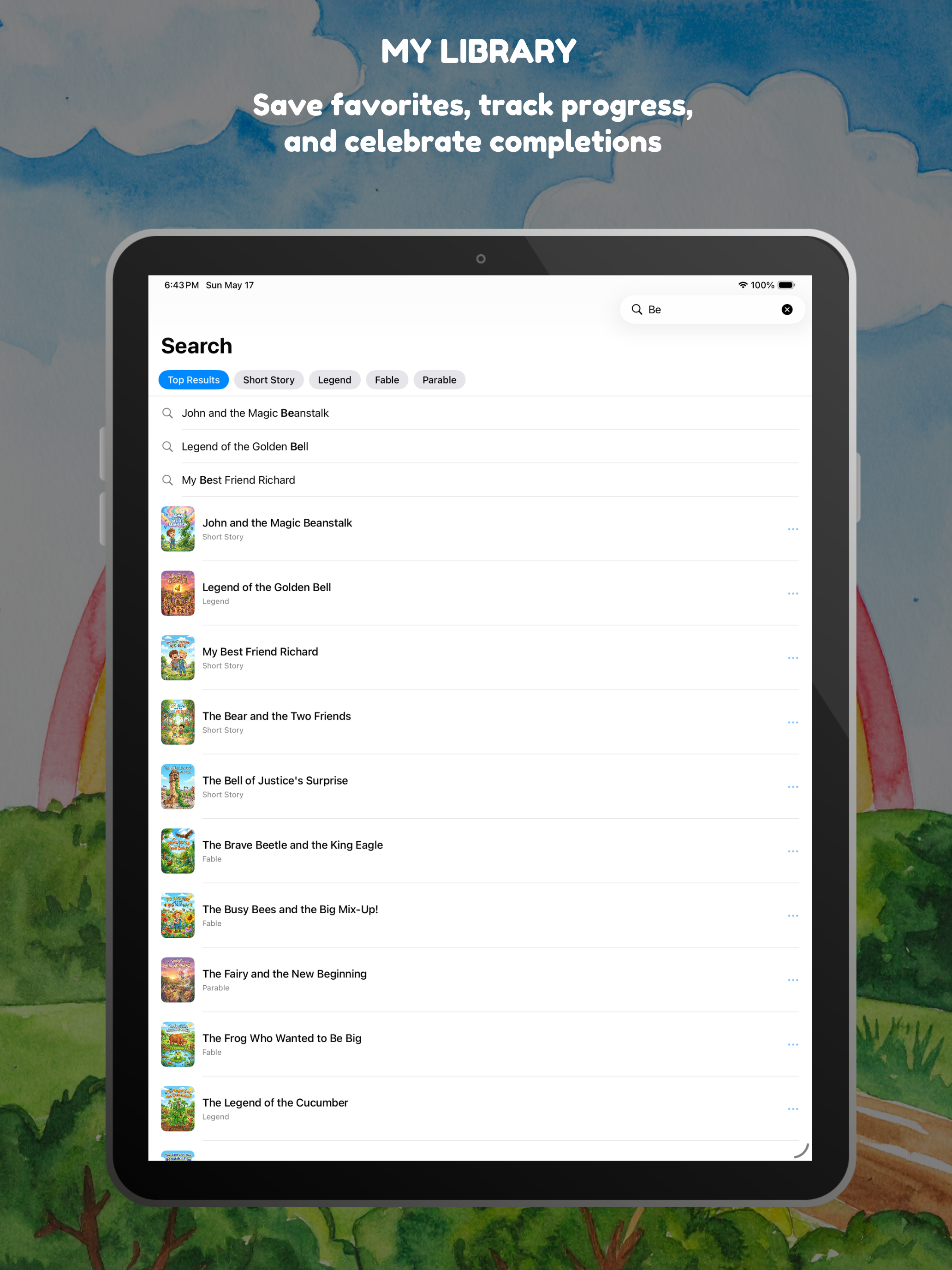Open more options for The Brave Beetle and the King Eagle
Image resolution: width=952 pixels, height=1270 pixels.
coord(792,851)
